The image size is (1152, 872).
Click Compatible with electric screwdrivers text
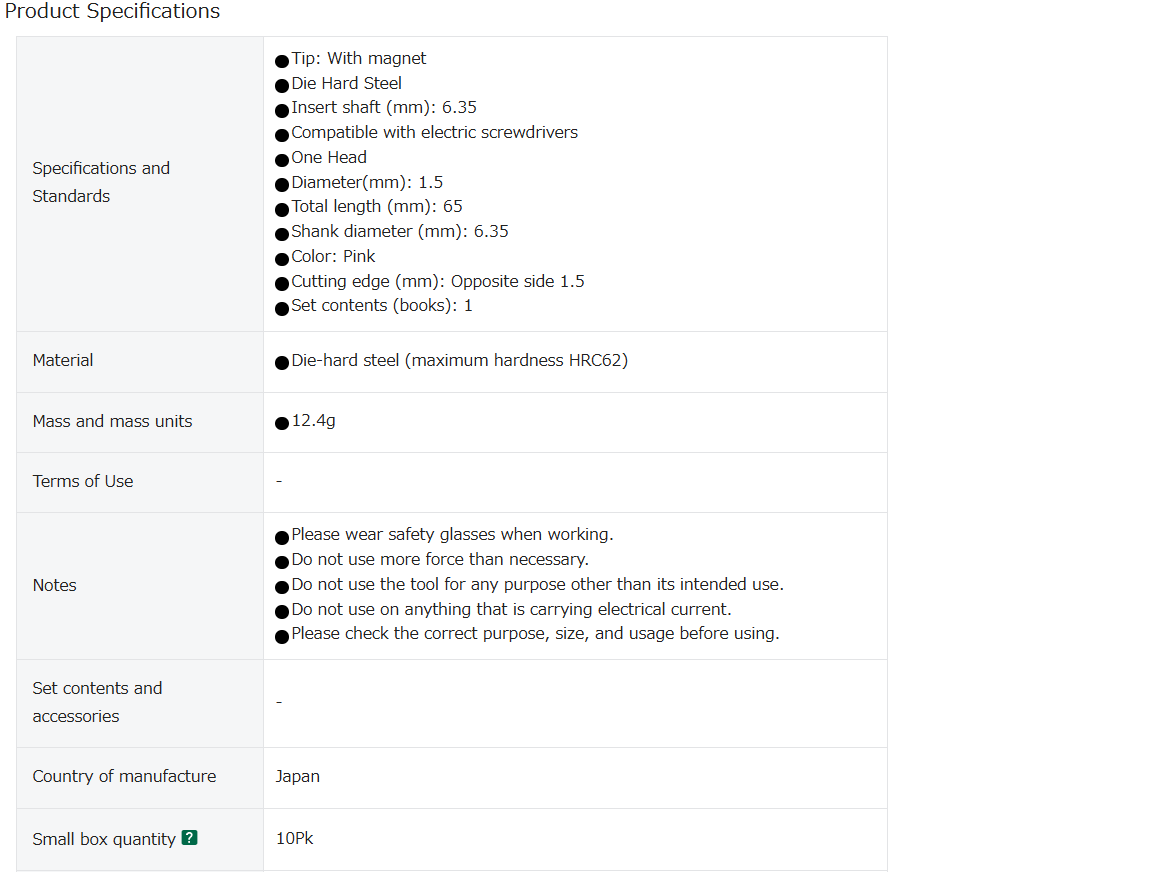pos(434,133)
